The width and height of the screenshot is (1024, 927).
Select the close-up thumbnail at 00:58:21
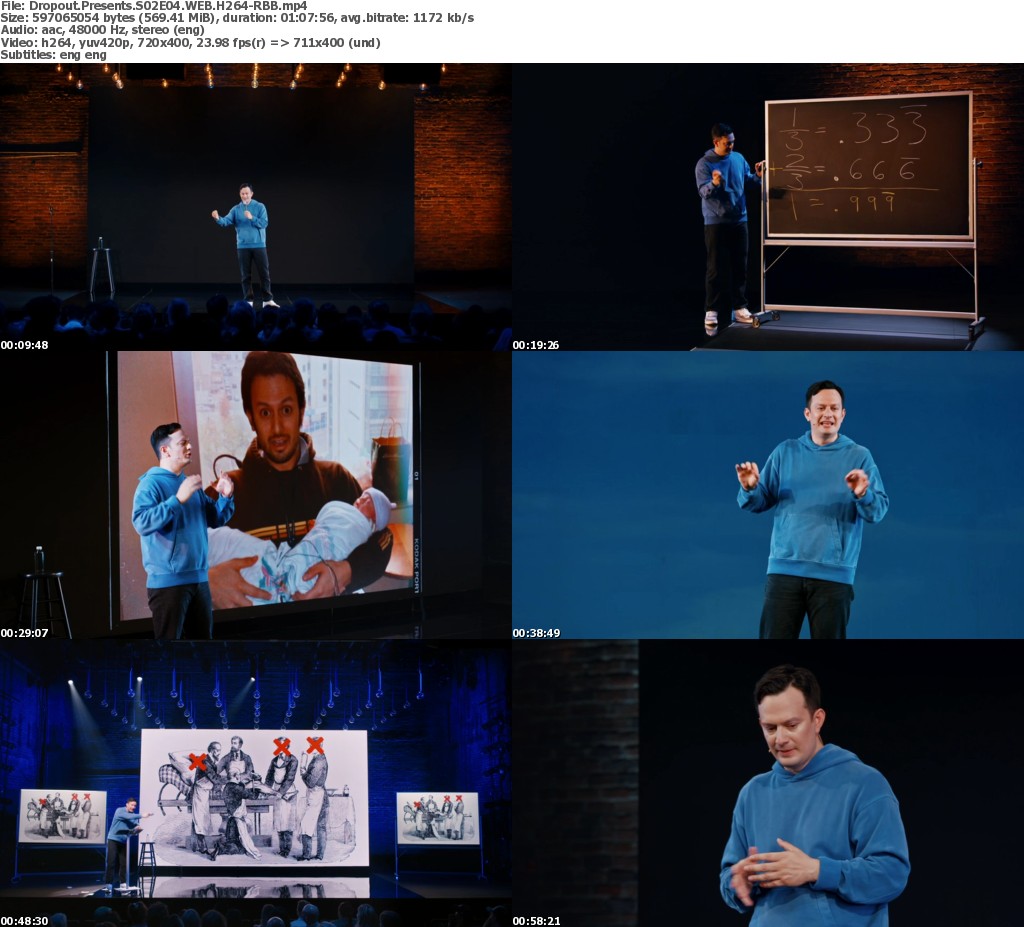coord(768,782)
